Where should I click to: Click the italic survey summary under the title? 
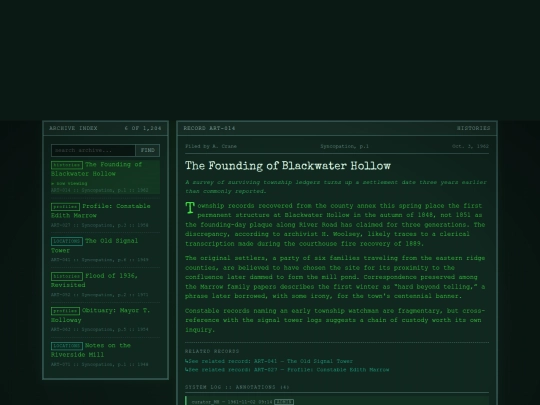tap(336, 187)
